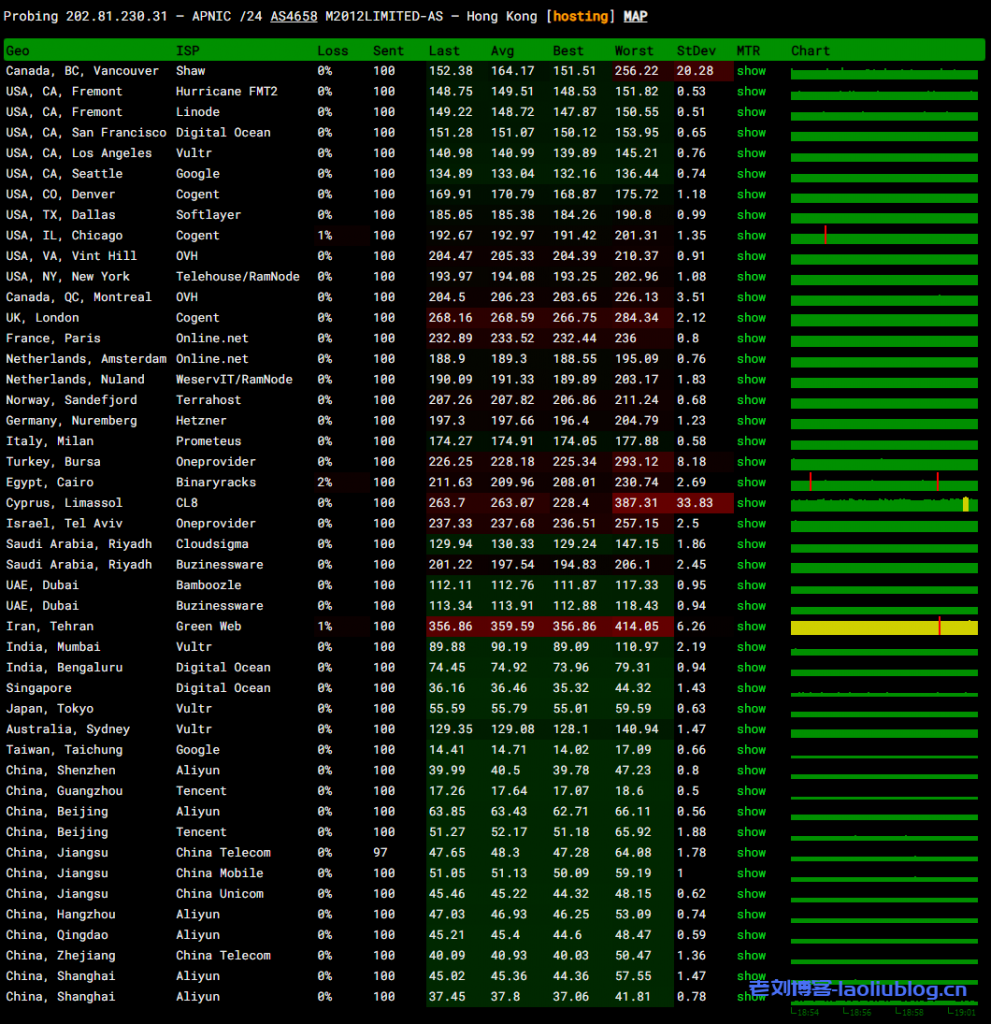This screenshot has width=991, height=1024.
Task: Click the Loss column header
Action: pos(332,51)
